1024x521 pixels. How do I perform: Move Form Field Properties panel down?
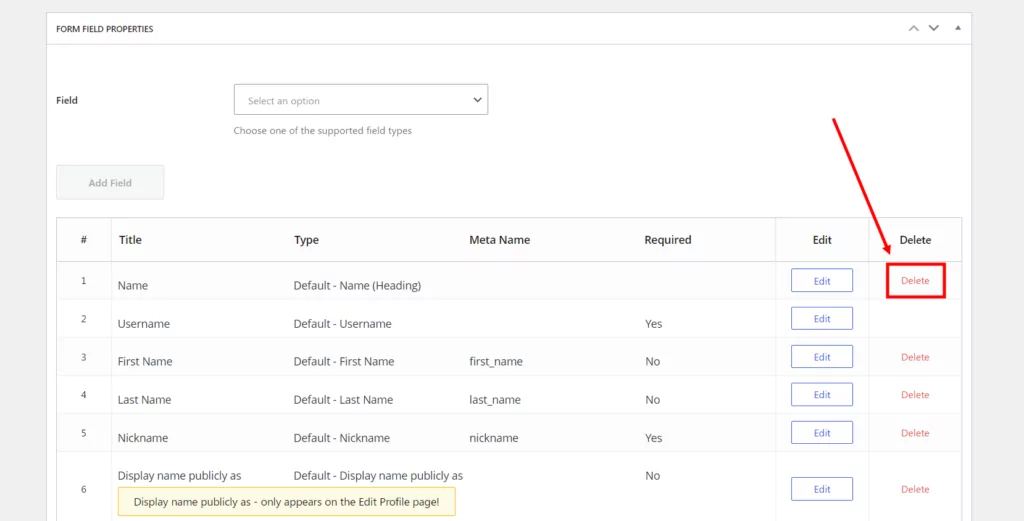click(934, 28)
